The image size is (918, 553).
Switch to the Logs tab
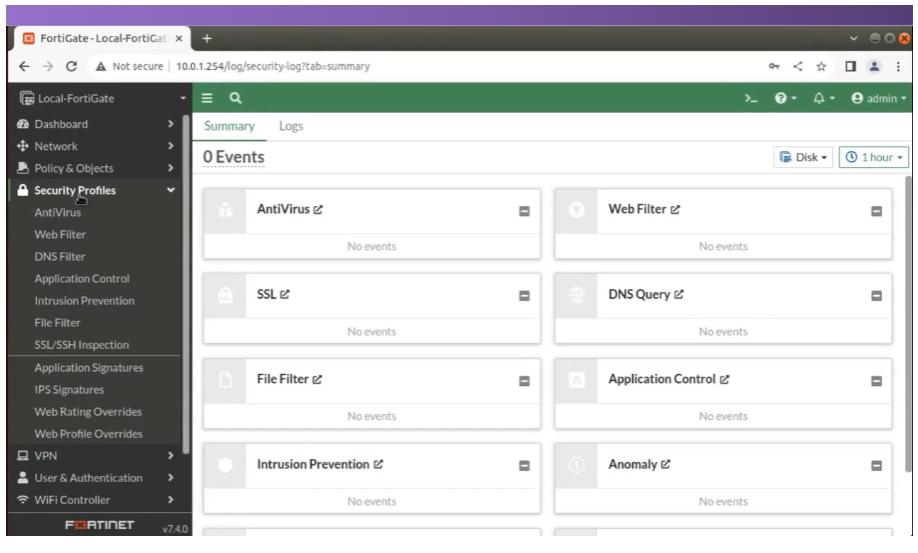(x=291, y=126)
